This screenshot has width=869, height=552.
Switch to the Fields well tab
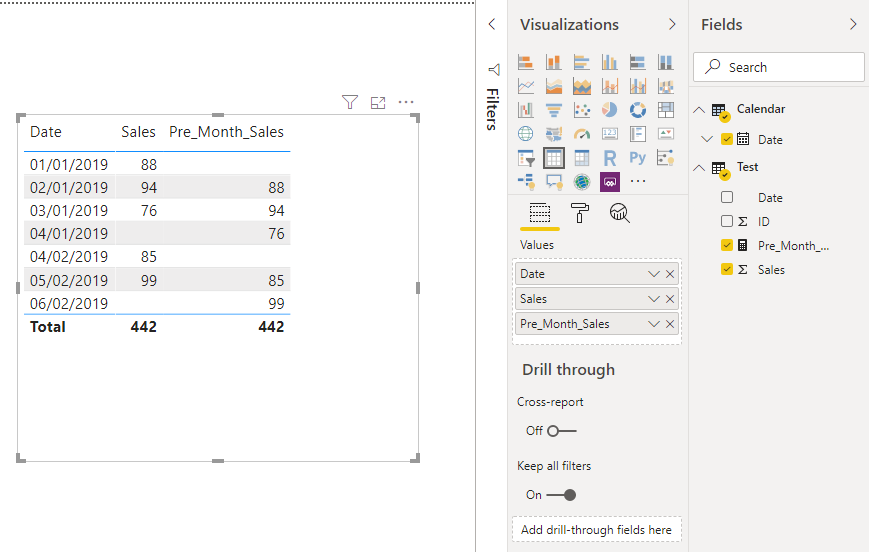(x=540, y=213)
